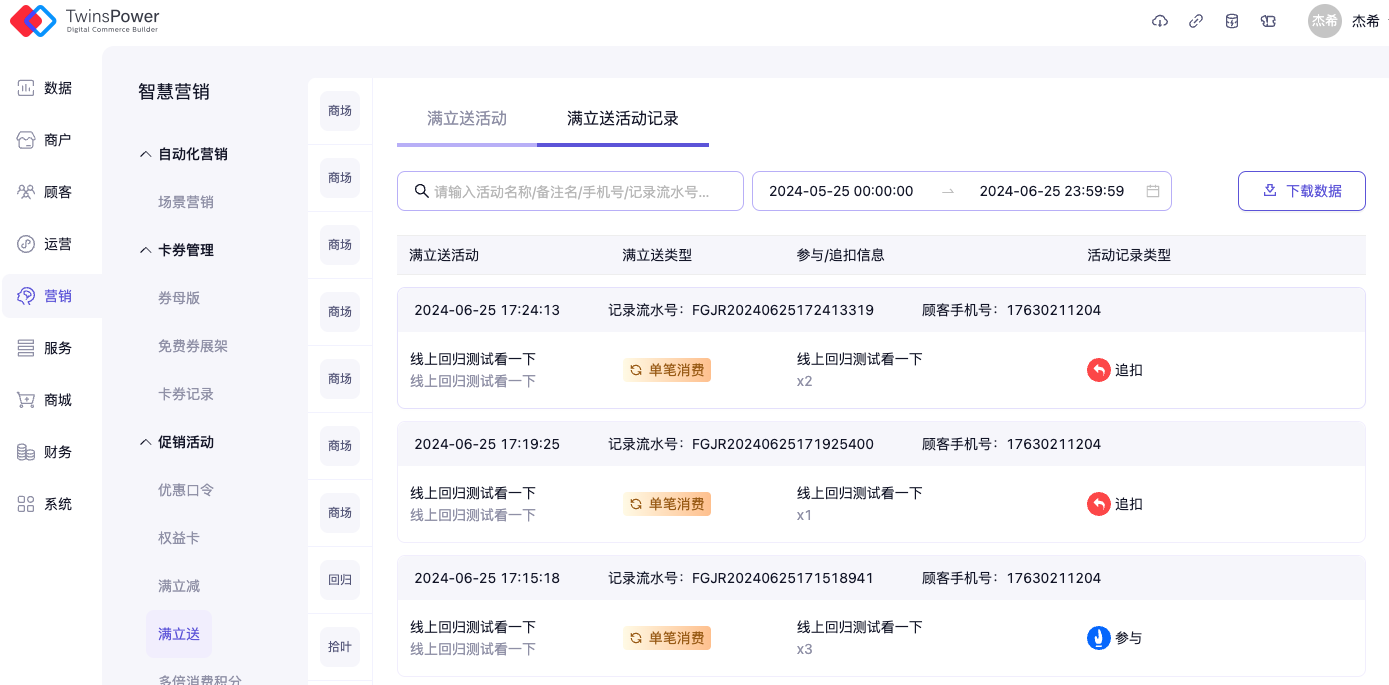Switch to the 满立送活动 tab
The width and height of the screenshot is (1389, 685).
(467, 118)
